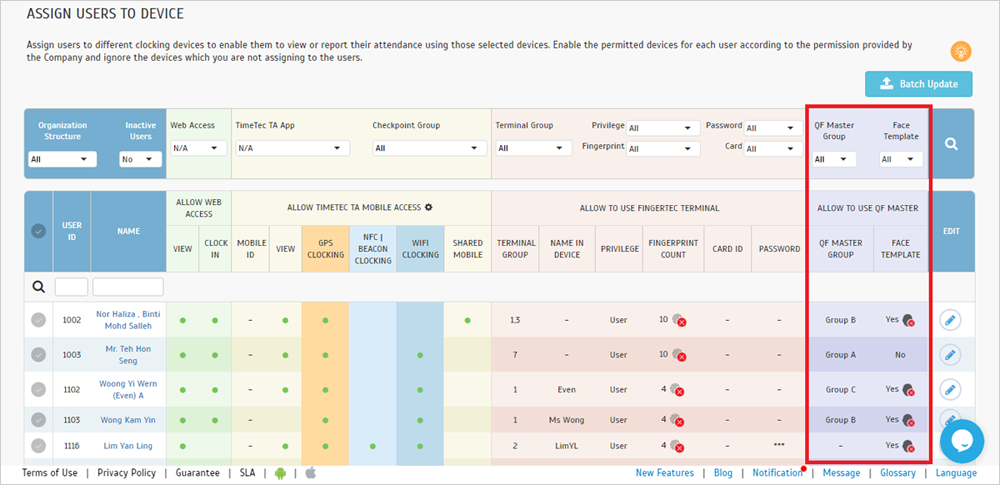Click the lightbulb tips icon
The width and height of the screenshot is (1000, 485).
coord(960,51)
